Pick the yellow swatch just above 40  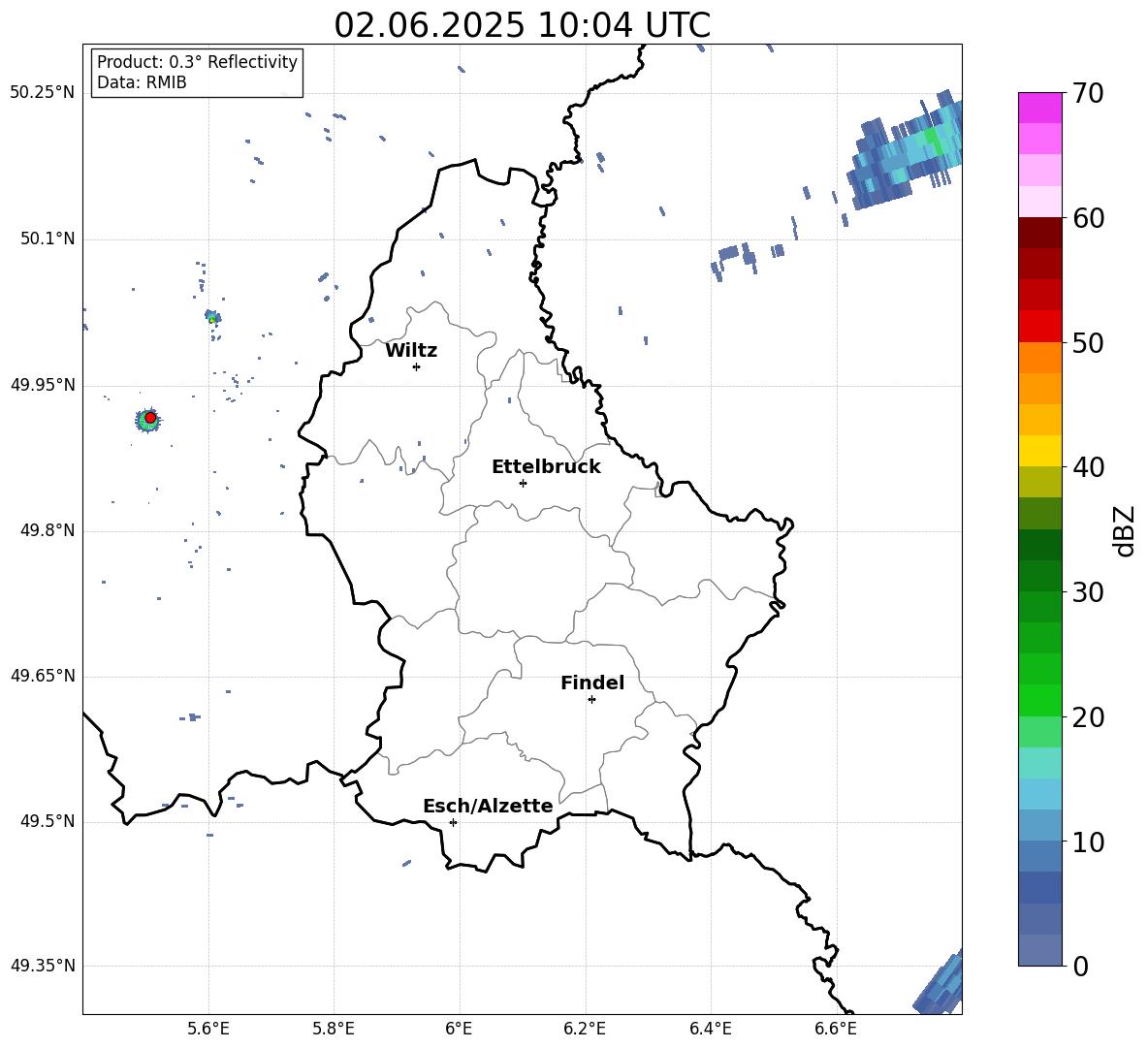coord(1039,451)
